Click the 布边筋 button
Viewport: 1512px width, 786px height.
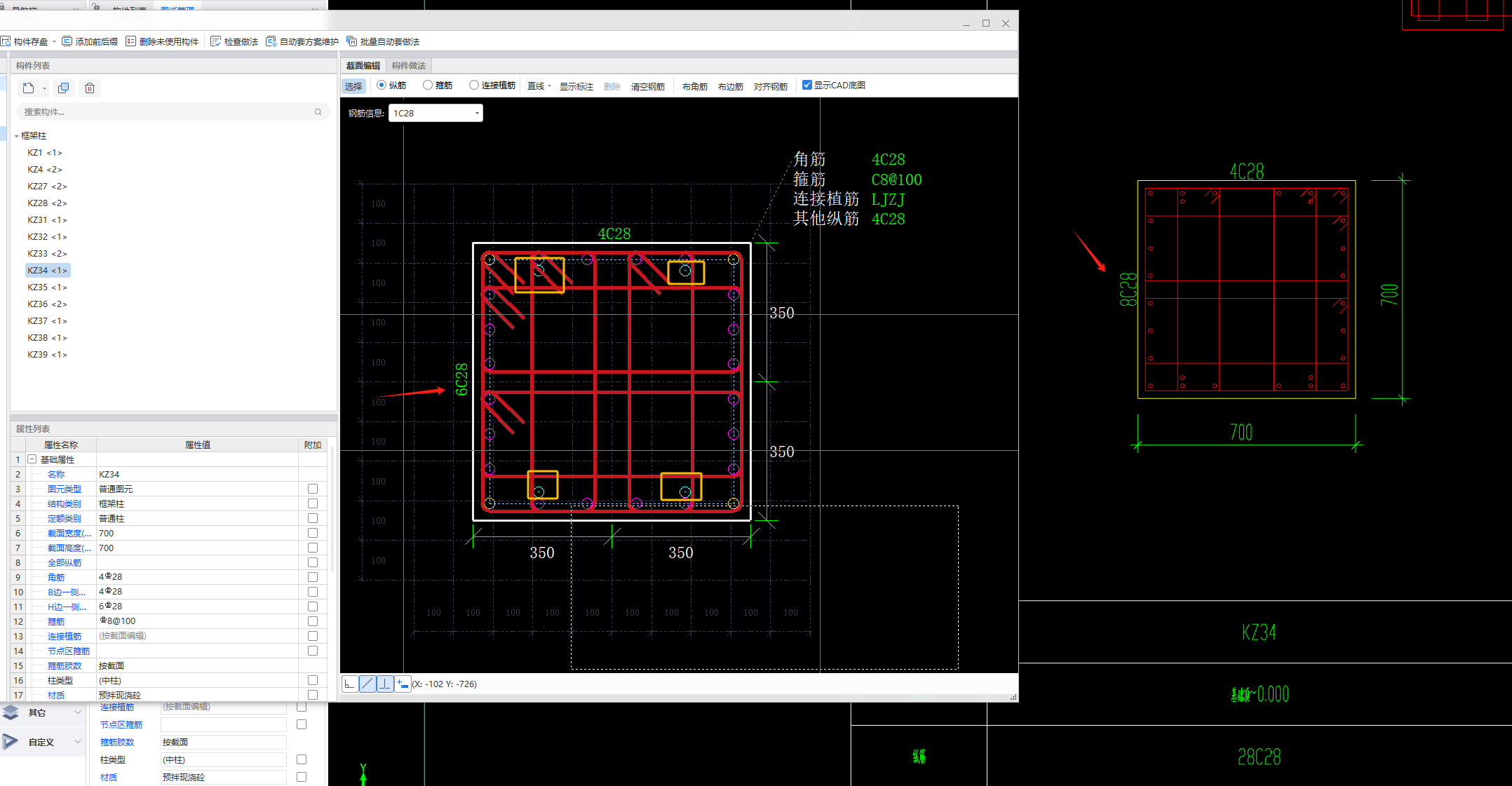[731, 86]
